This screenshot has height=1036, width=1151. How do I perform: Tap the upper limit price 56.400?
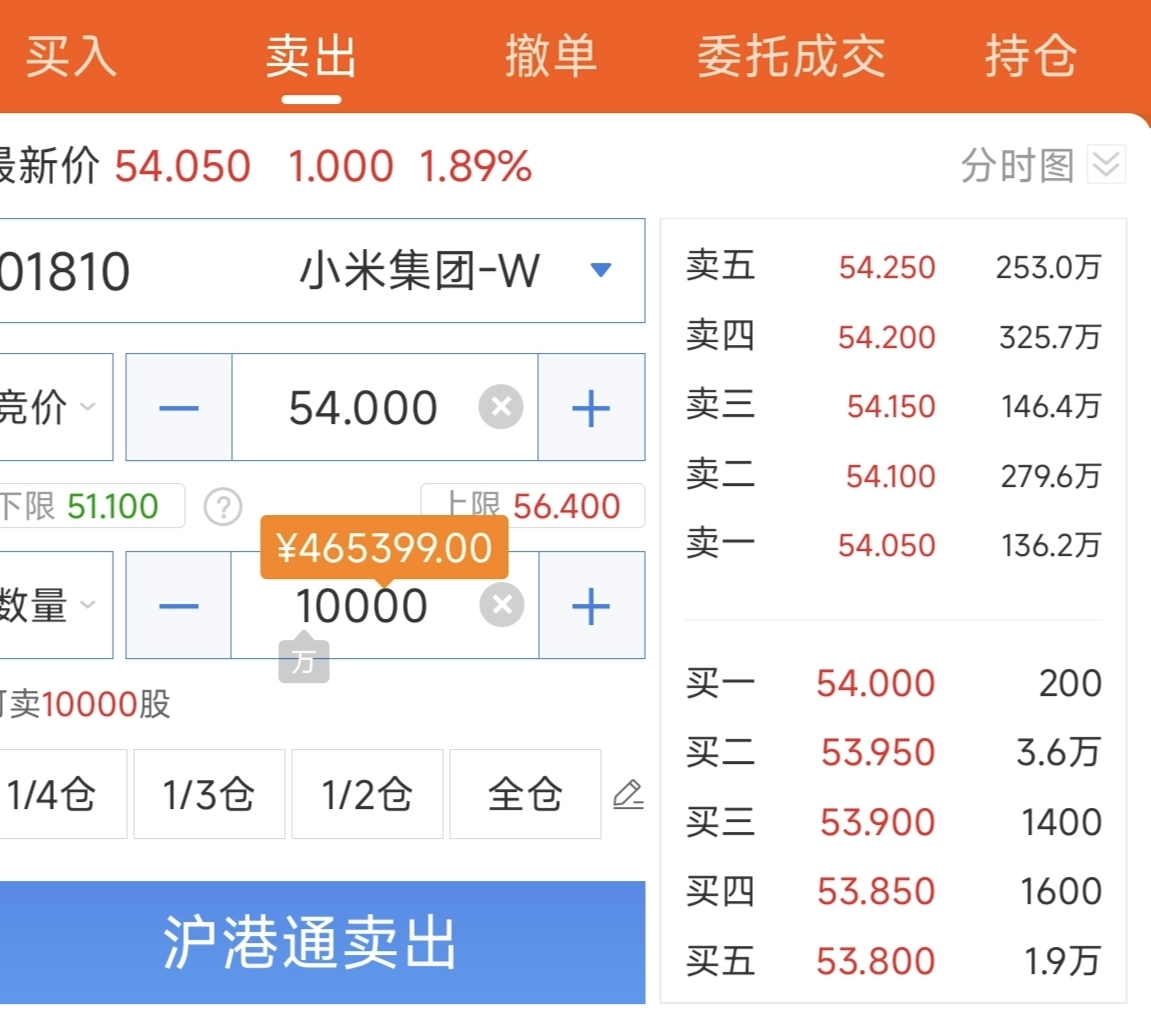pyautogui.click(x=567, y=506)
